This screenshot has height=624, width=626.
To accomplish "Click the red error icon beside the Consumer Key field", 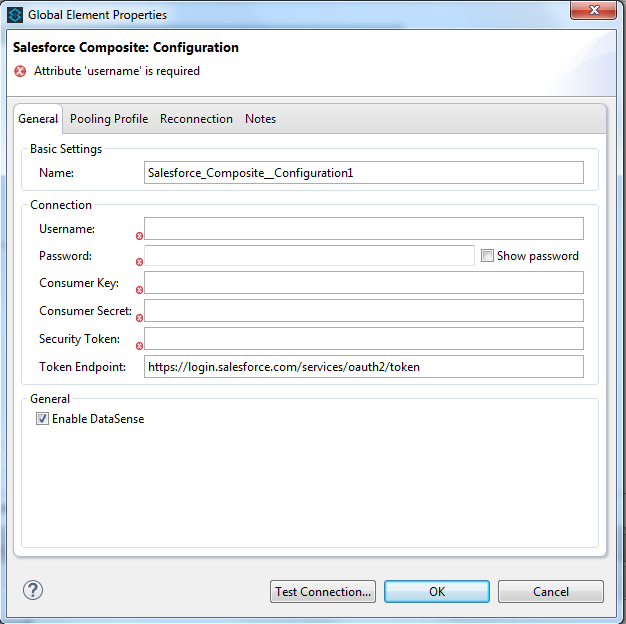I will coord(139,290).
